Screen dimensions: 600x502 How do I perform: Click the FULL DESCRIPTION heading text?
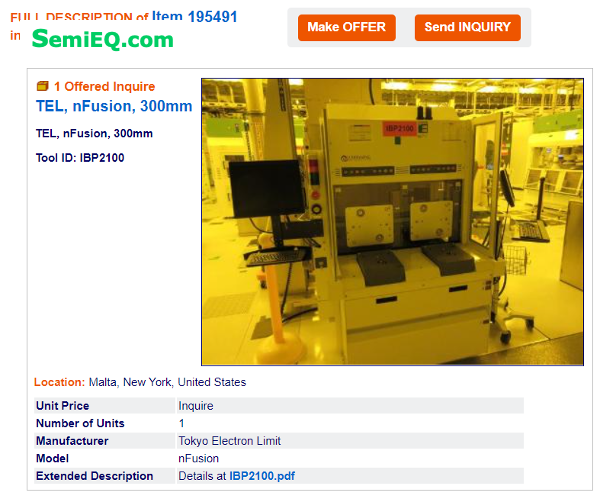tap(79, 17)
